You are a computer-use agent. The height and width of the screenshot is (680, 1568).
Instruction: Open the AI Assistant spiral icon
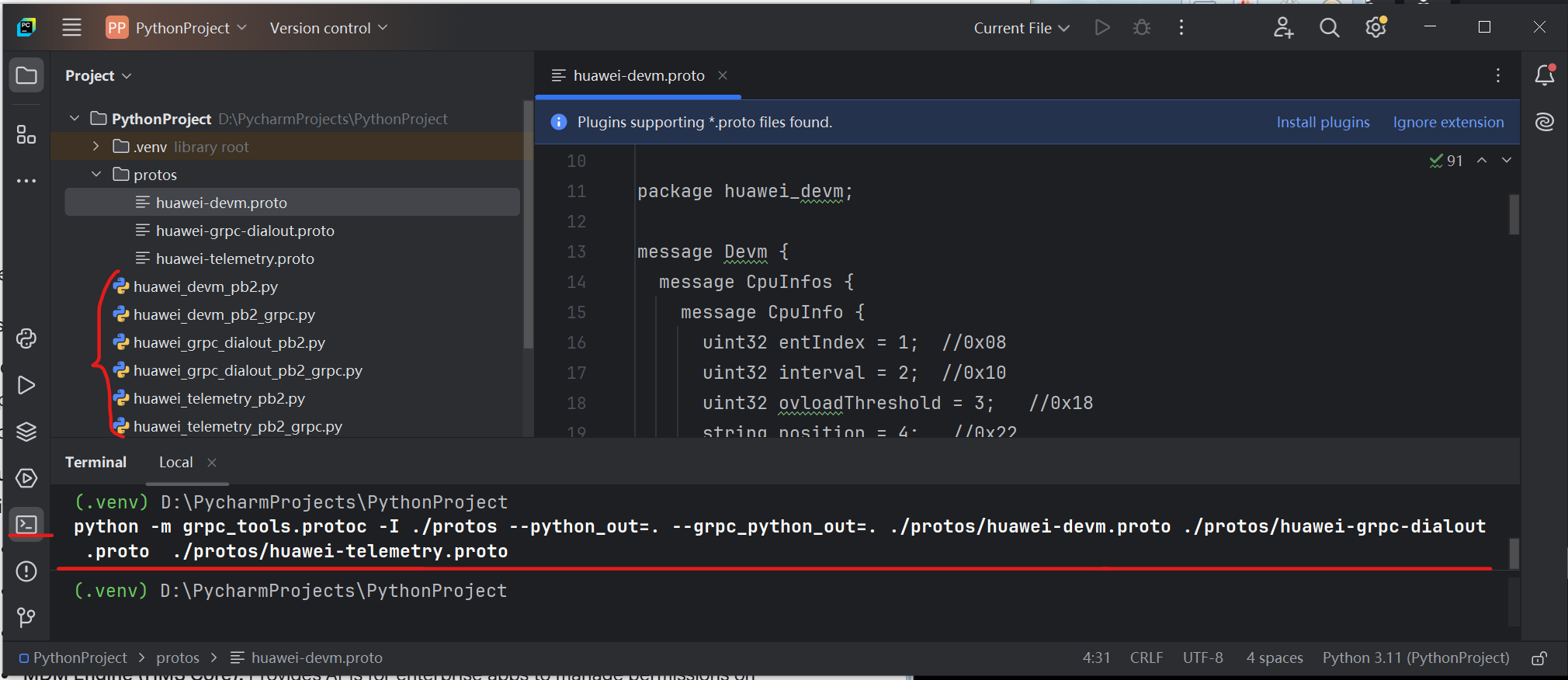[1545, 122]
